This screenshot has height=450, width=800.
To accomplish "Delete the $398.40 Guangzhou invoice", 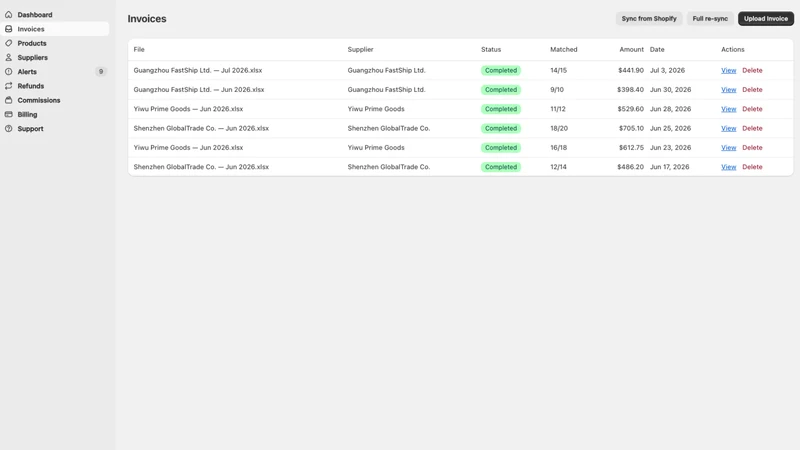I will click(x=752, y=90).
